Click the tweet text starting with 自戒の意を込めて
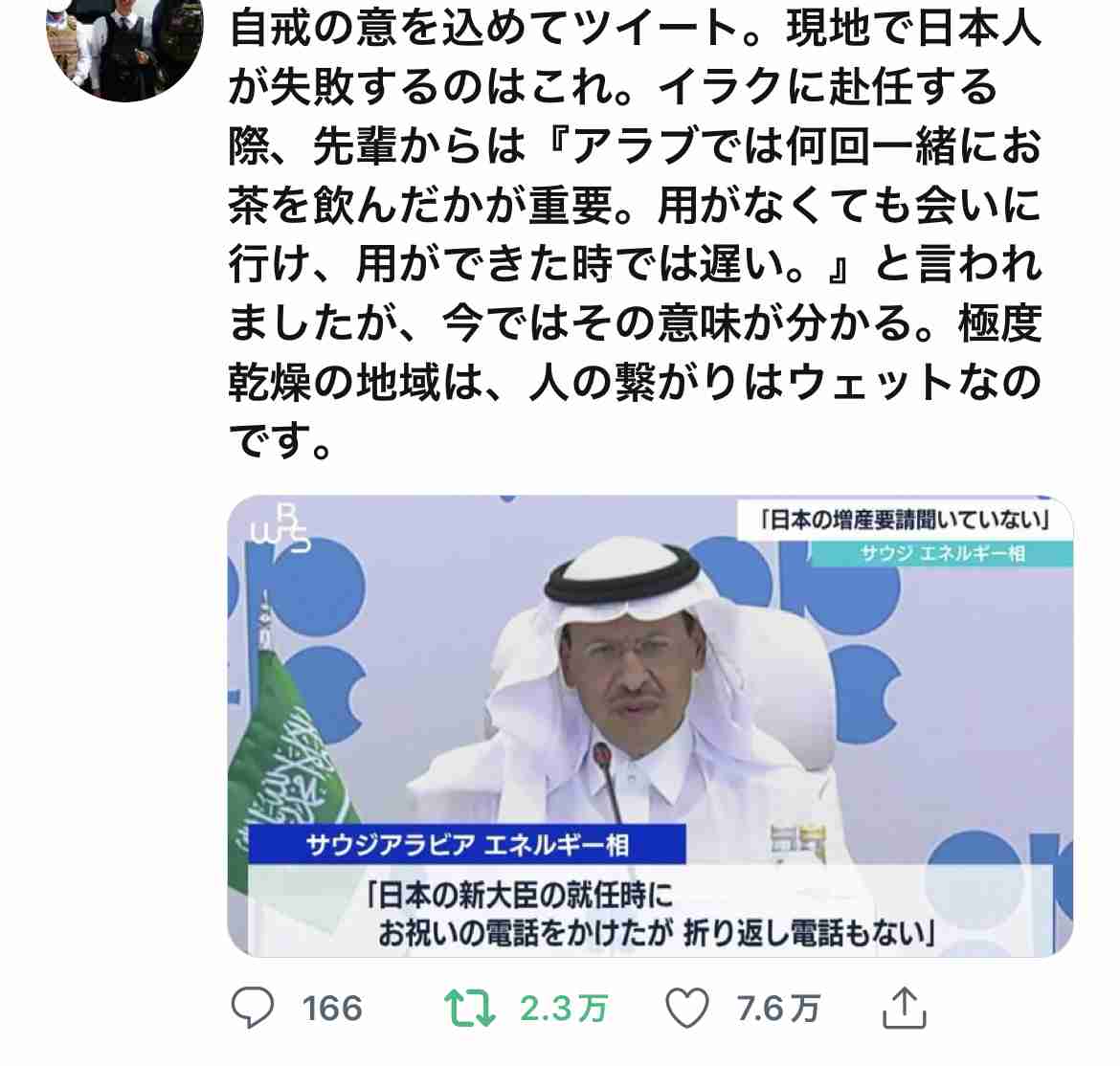This screenshot has width=1120, height=1066. [x=635, y=233]
